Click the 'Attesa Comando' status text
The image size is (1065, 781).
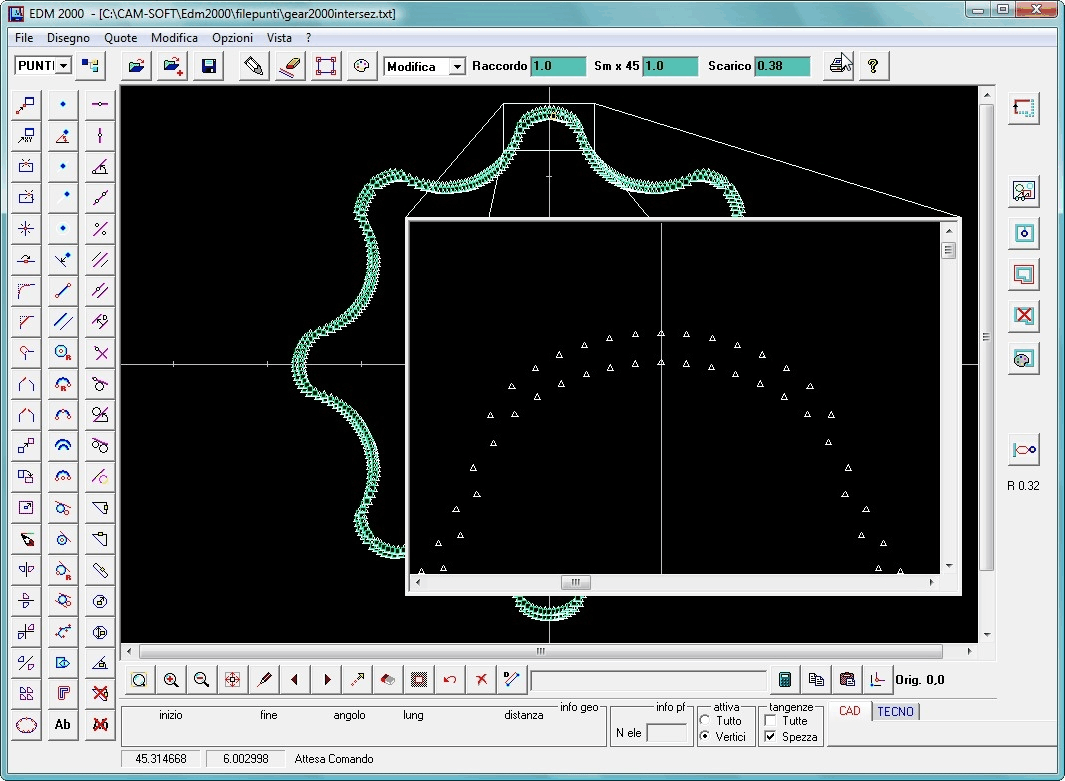[334, 759]
